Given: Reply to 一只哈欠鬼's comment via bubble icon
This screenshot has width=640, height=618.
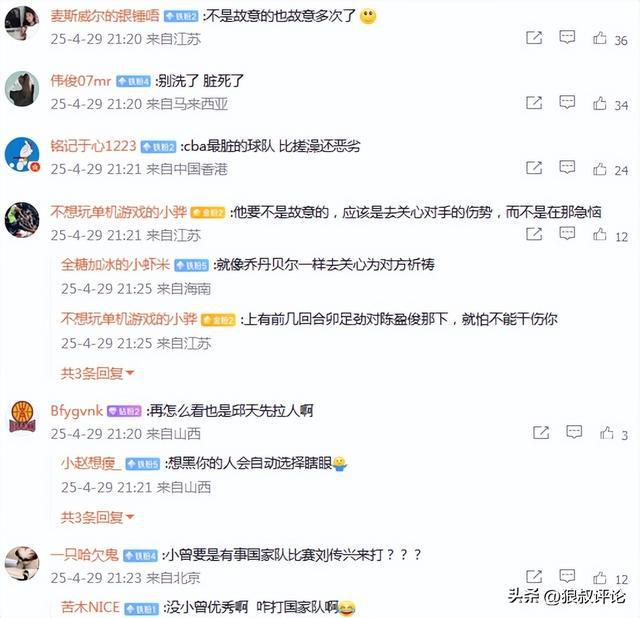Looking at the screenshot, I should [x=567, y=576].
